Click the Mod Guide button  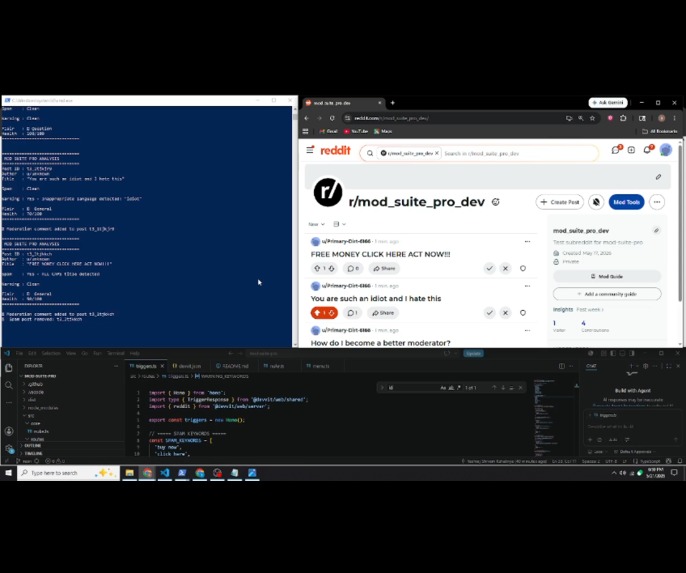click(607, 276)
